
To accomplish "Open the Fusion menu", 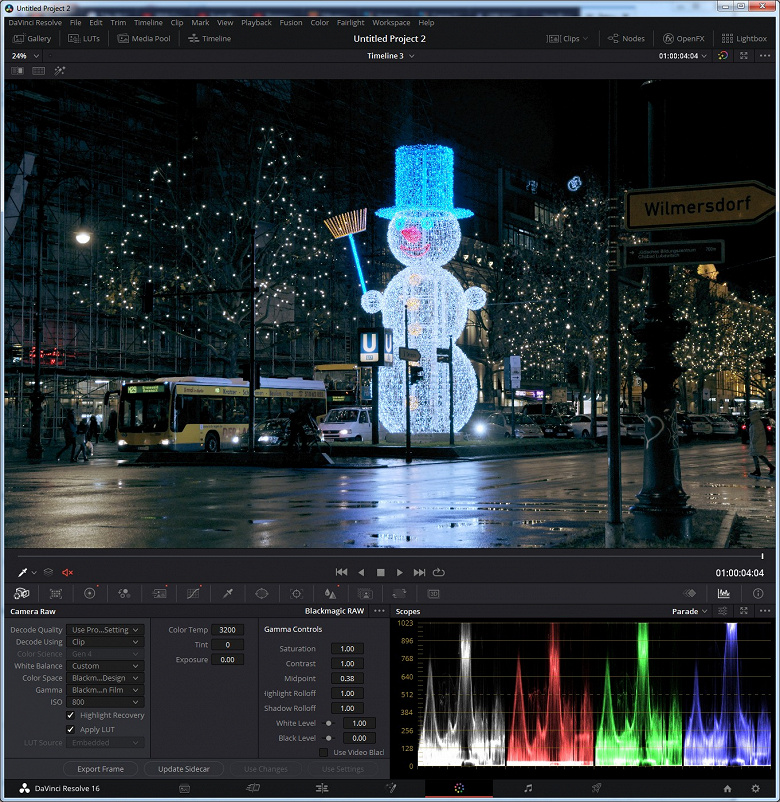I will click(x=291, y=22).
